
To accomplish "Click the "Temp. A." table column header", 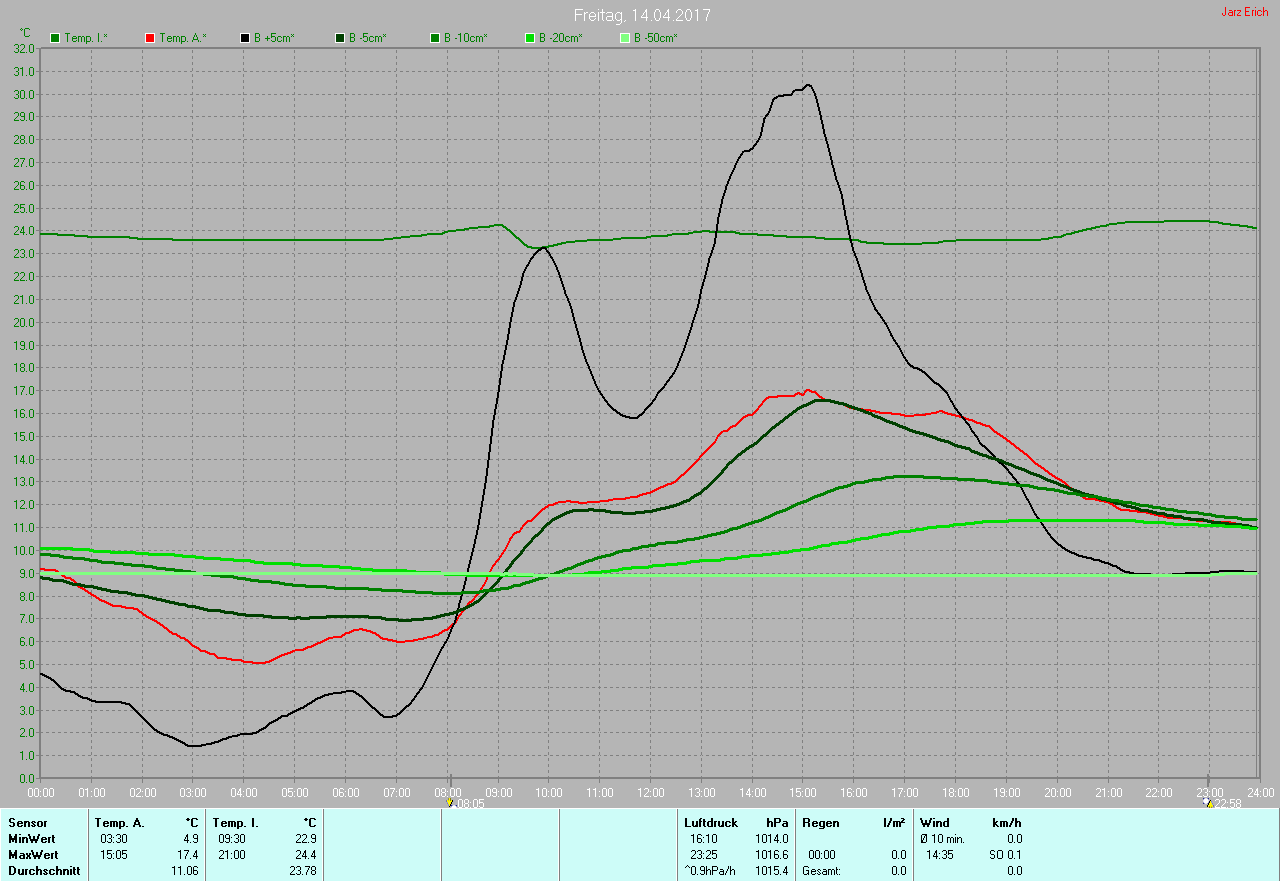I will [x=119, y=823].
